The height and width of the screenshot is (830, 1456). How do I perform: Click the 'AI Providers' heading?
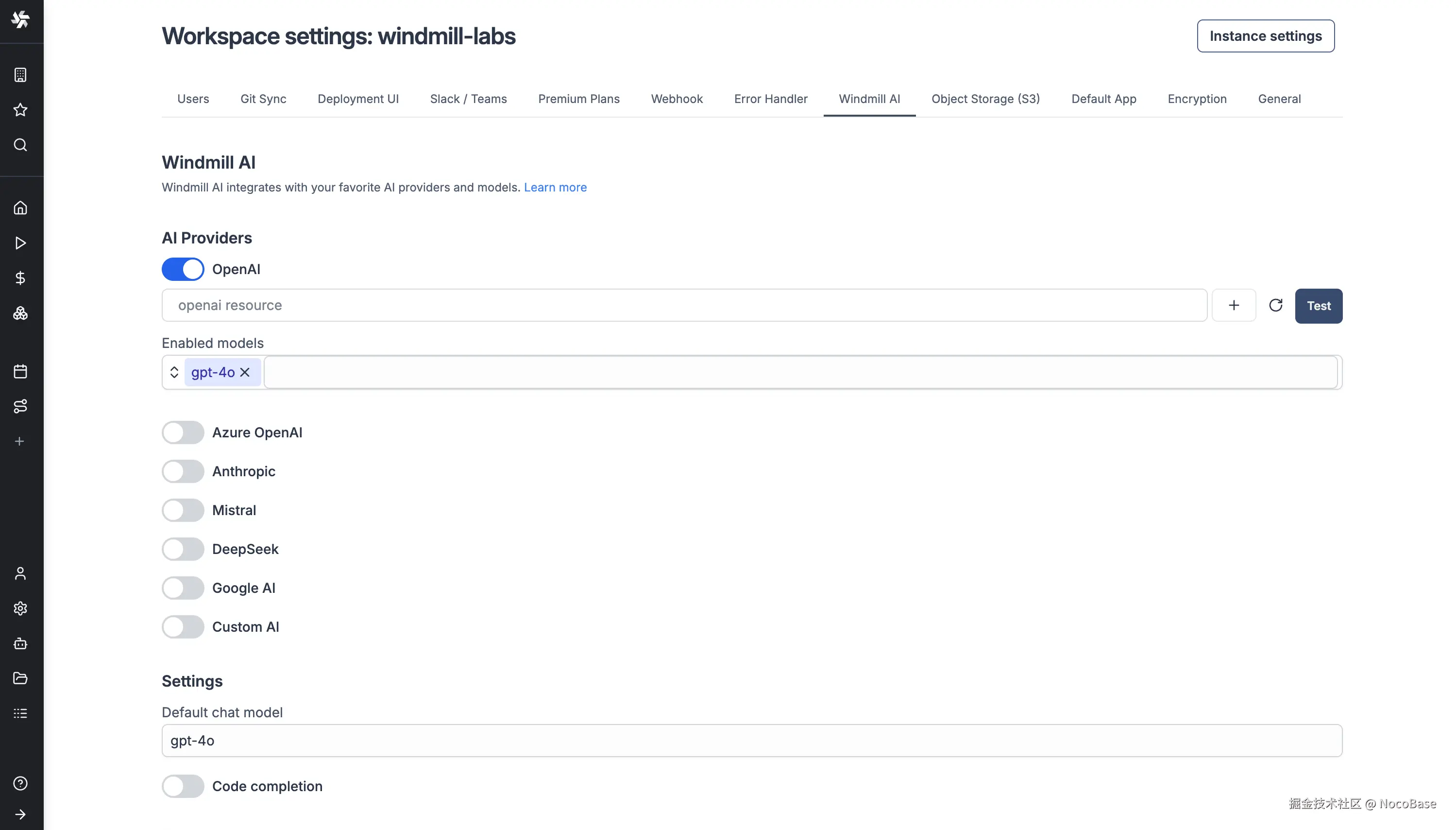pos(207,238)
